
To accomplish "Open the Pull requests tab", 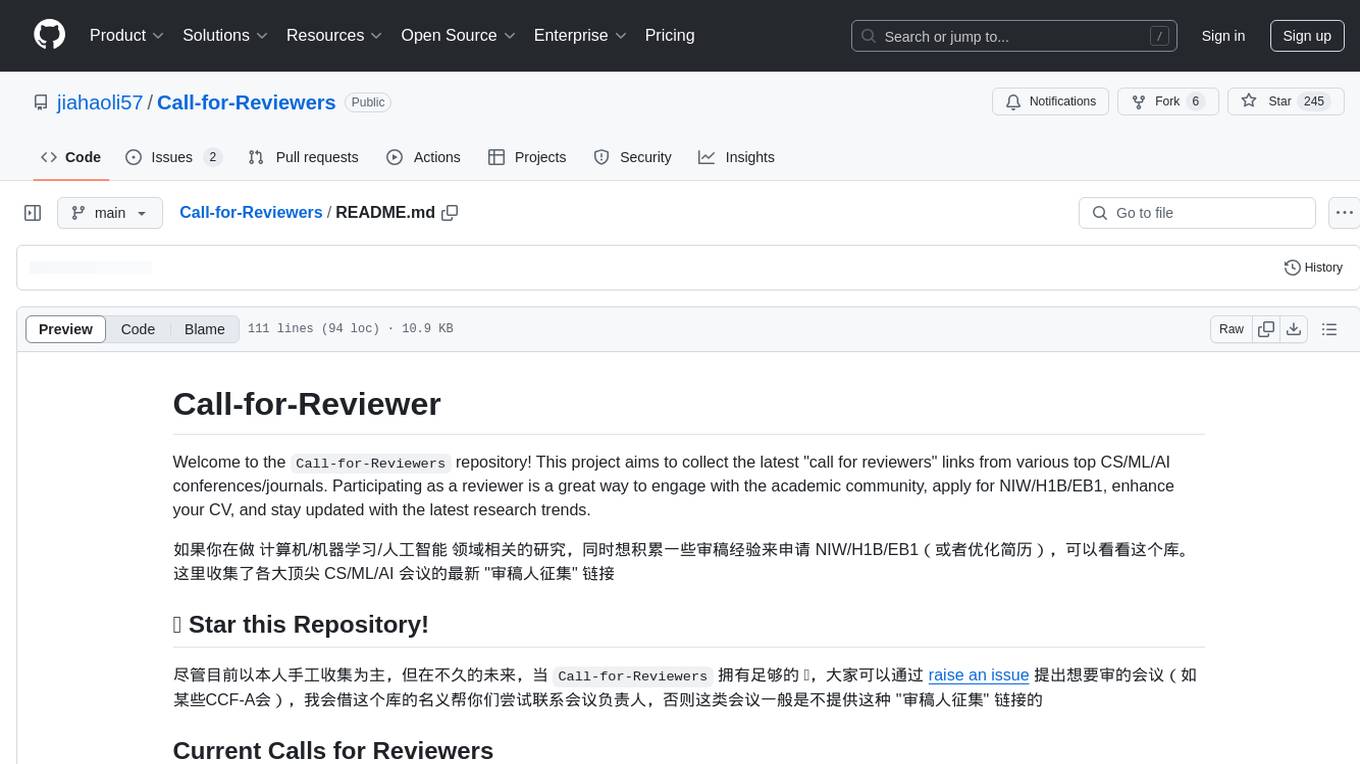I will [303, 157].
